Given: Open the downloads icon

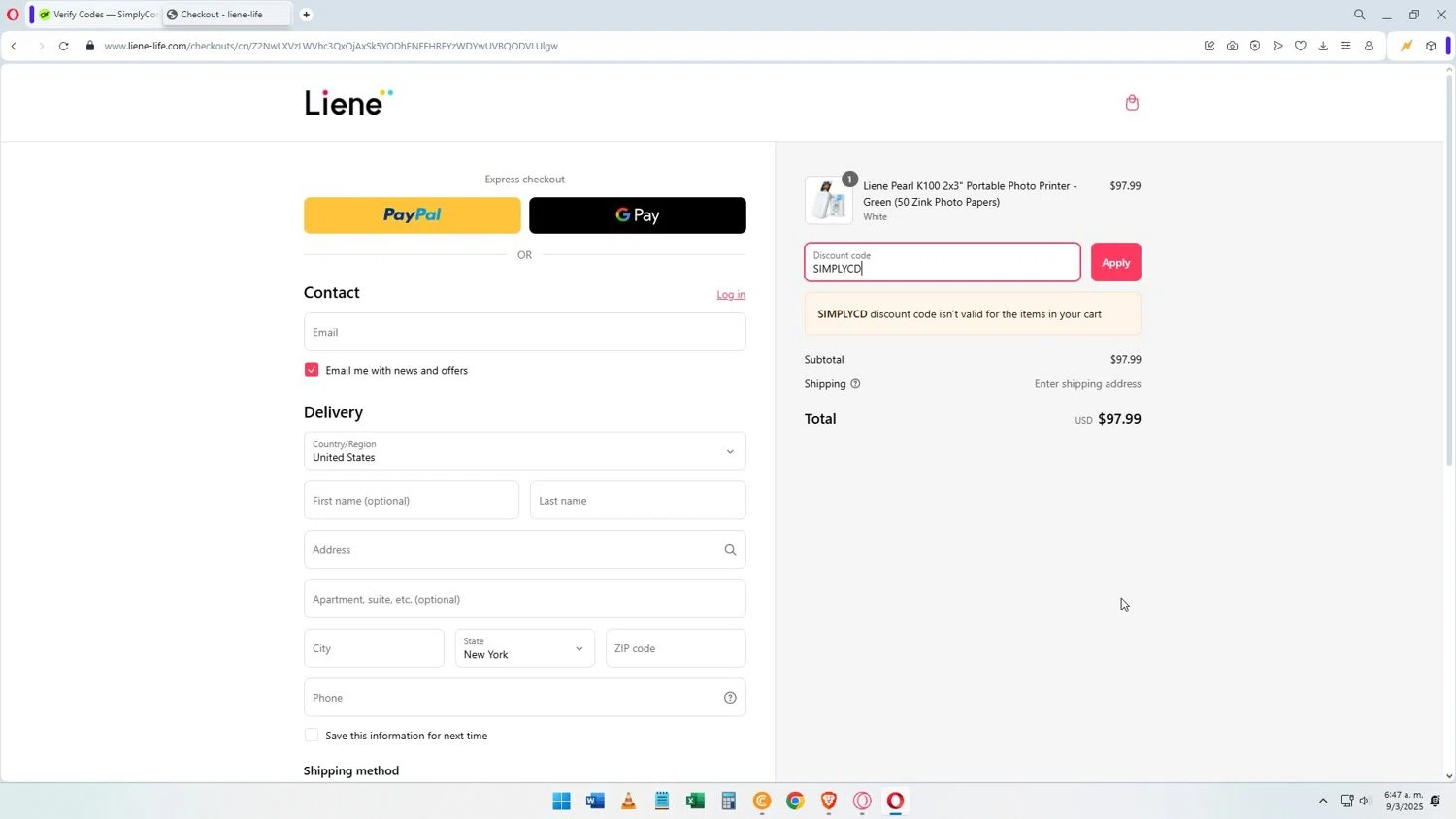Looking at the screenshot, I should click(x=1323, y=46).
